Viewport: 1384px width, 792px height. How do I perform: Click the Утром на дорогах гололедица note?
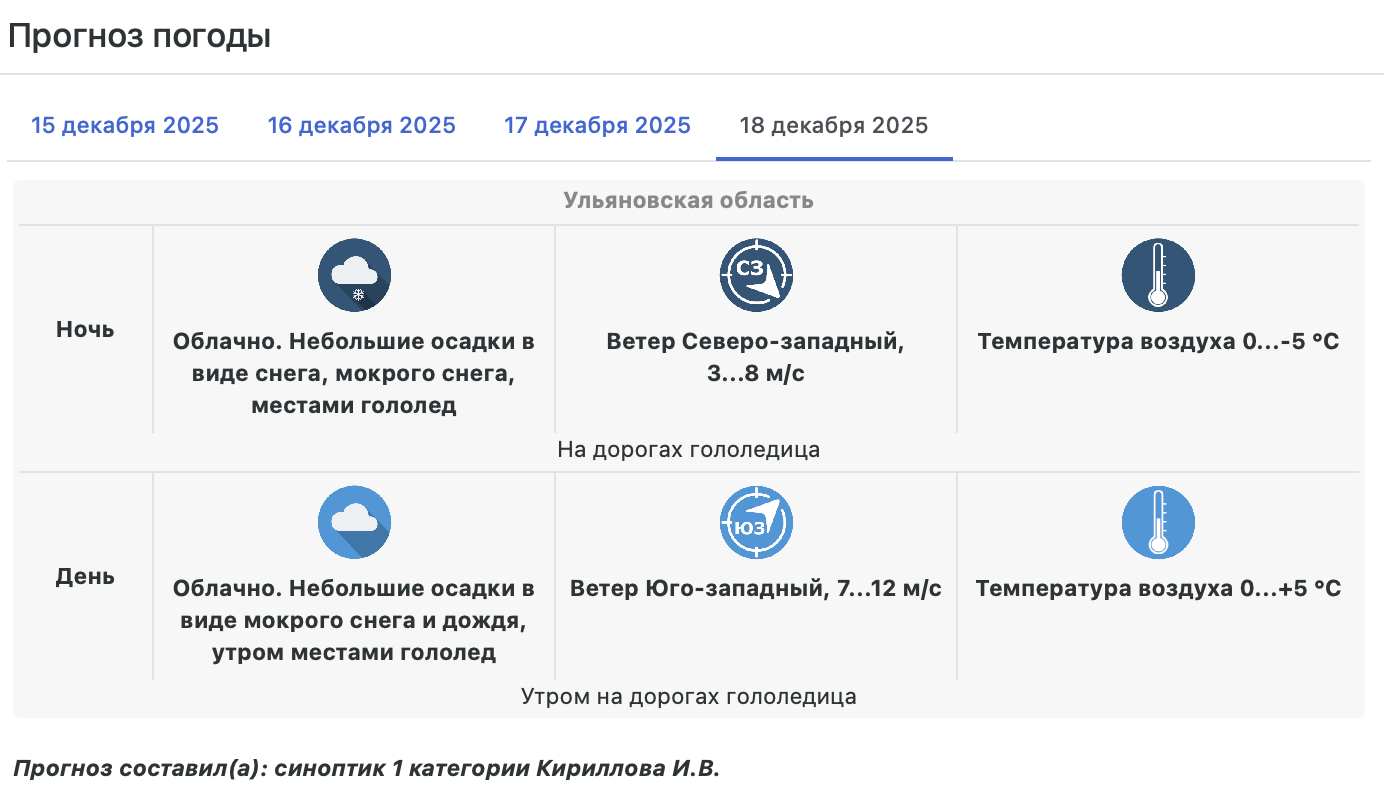pos(688,696)
